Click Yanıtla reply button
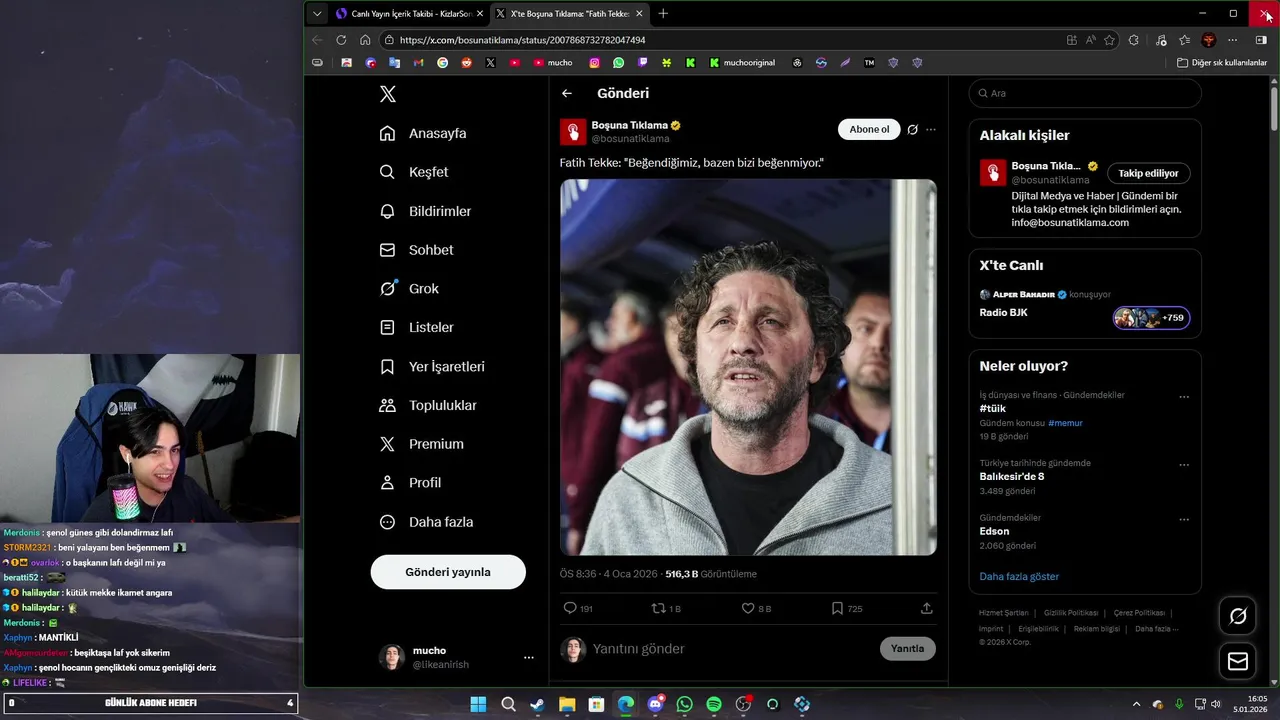The image size is (1280, 720). [x=907, y=649]
